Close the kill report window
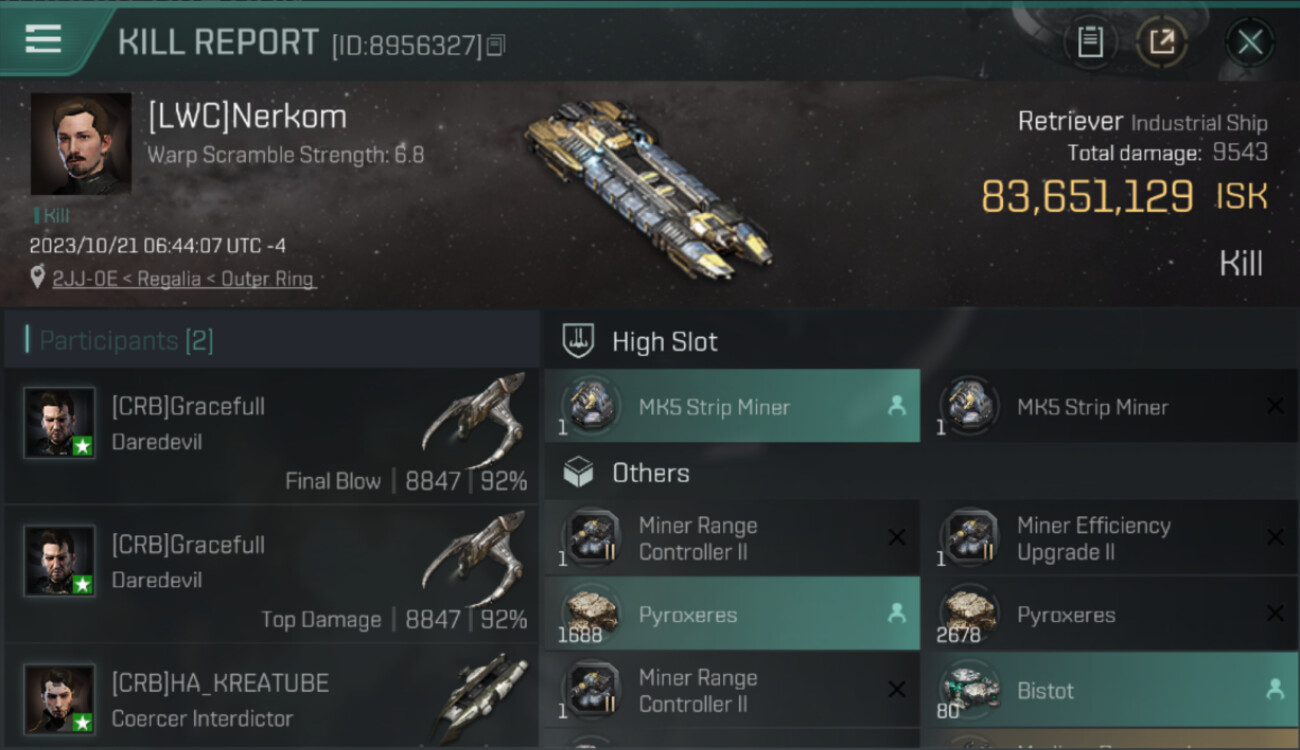Viewport: 1300px width, 750px height. coord(1250,43)
